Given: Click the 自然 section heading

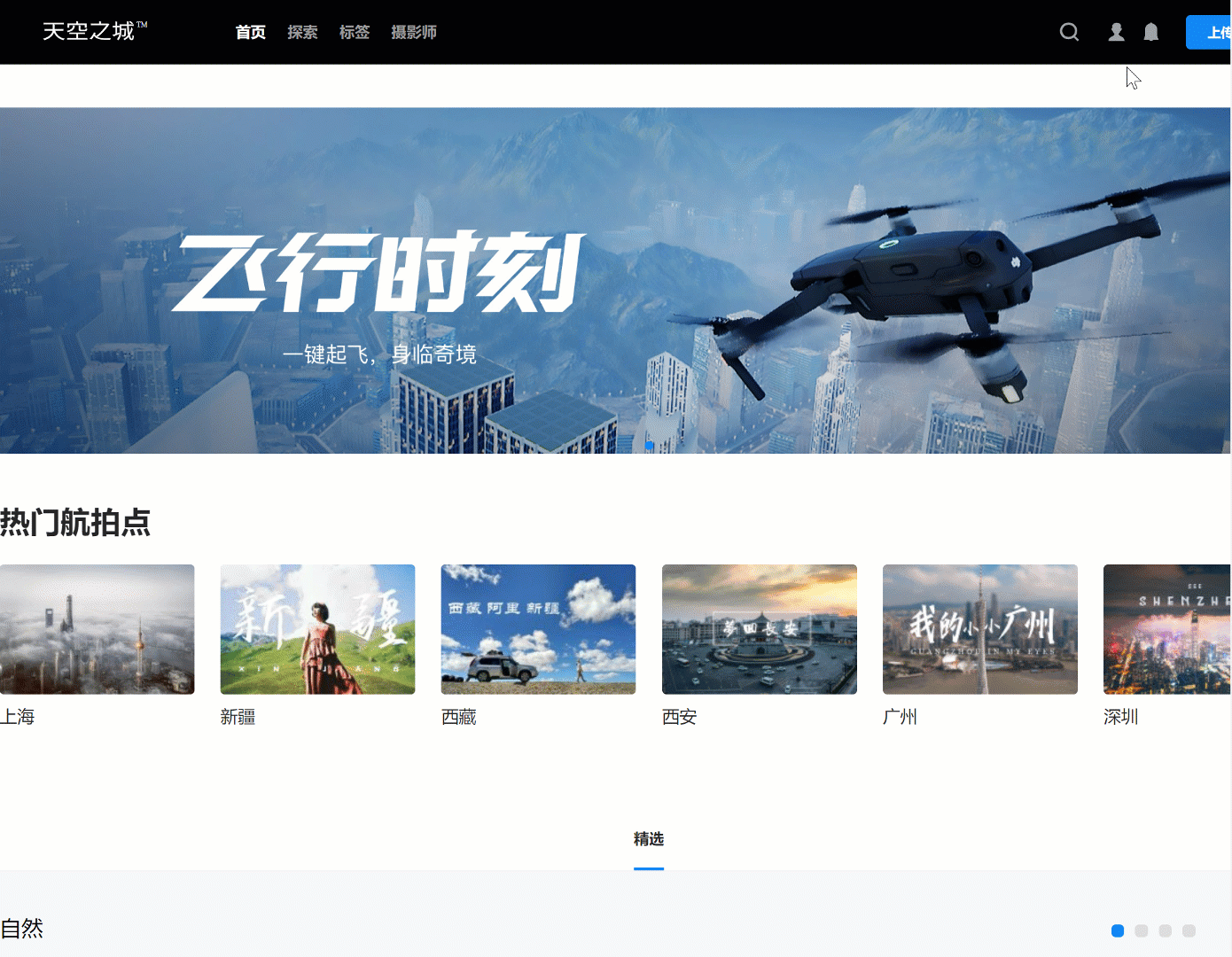Looking at the screenshot, I should tap(21, 929).
